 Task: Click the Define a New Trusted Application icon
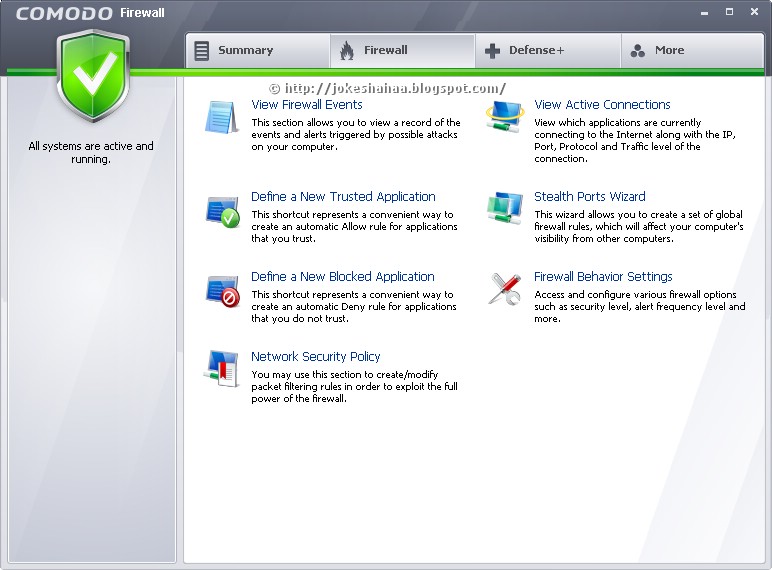point(223,212)
